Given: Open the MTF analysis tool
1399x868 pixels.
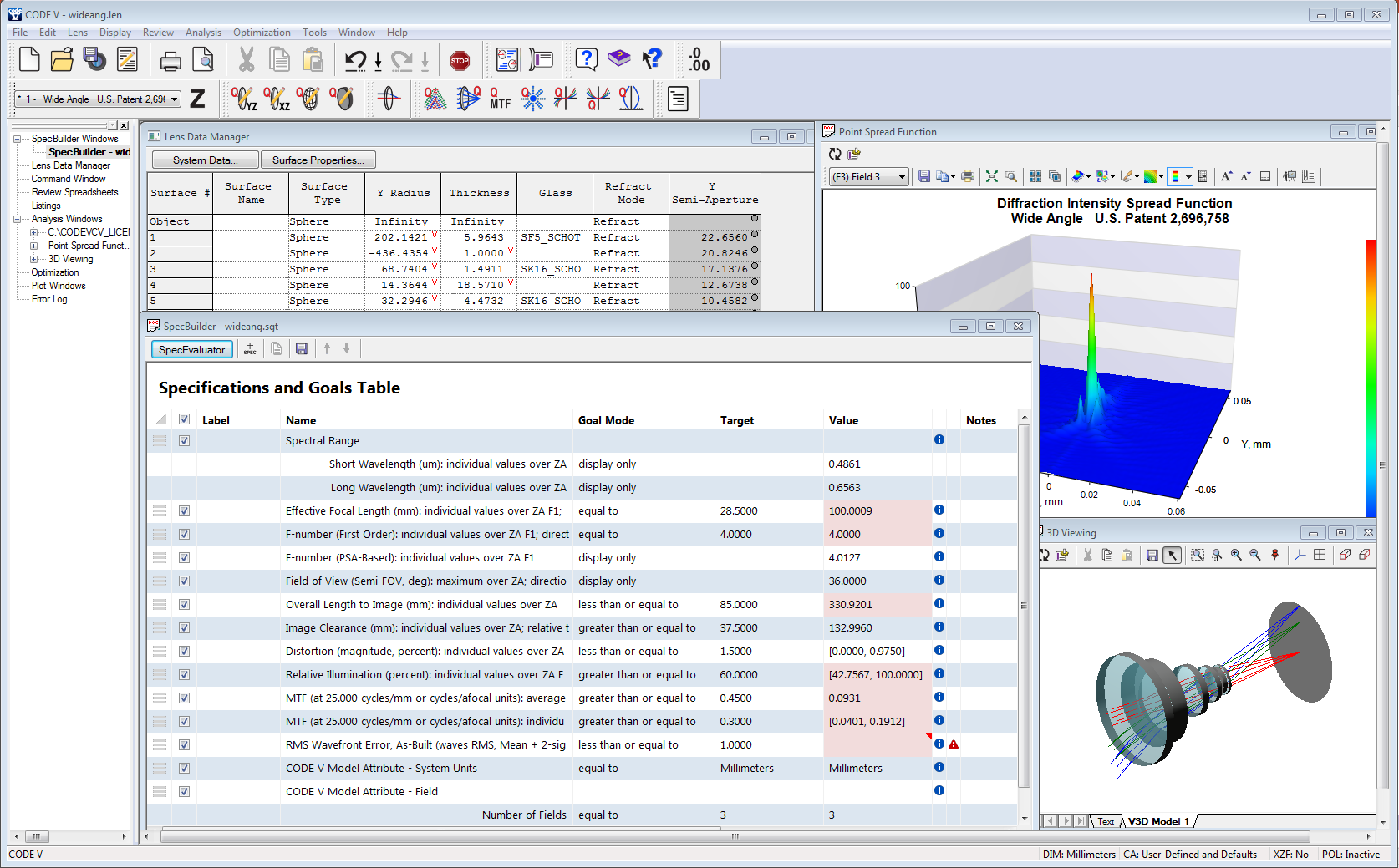Looking at the screenshot, I should (500, 99).
